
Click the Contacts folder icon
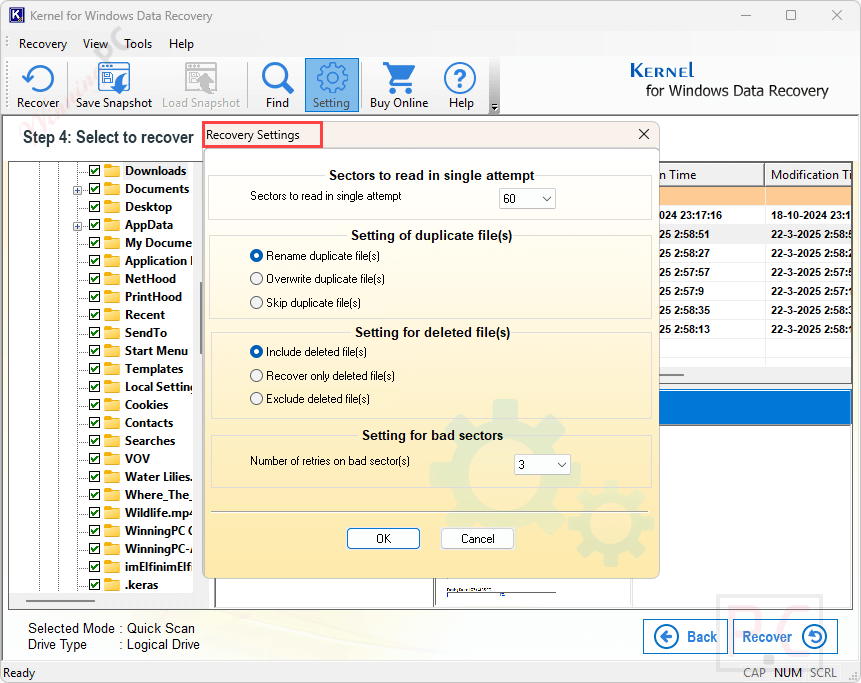[x=112, y=423]
